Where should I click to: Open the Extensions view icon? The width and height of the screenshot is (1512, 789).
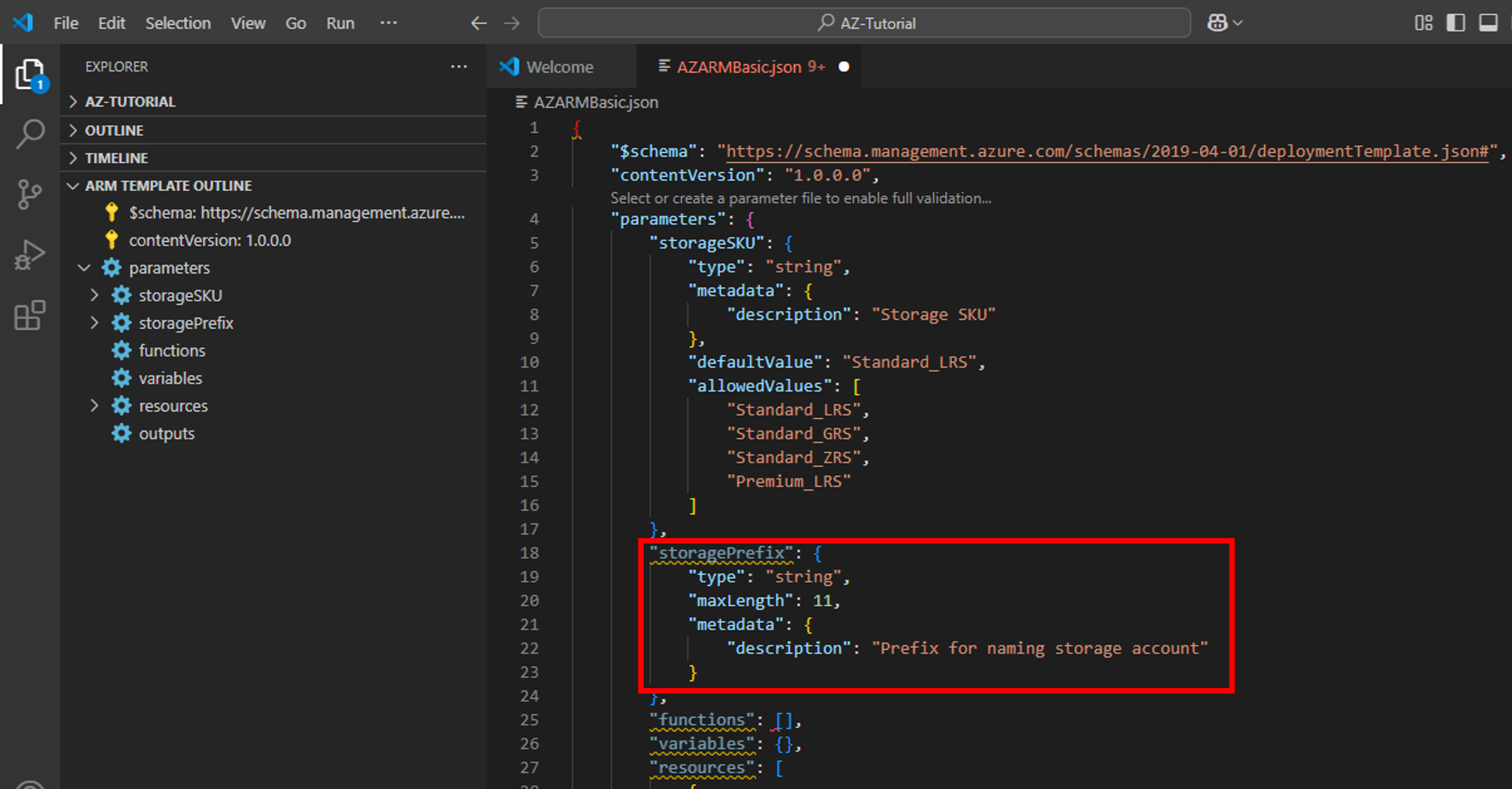pos(29,316)
